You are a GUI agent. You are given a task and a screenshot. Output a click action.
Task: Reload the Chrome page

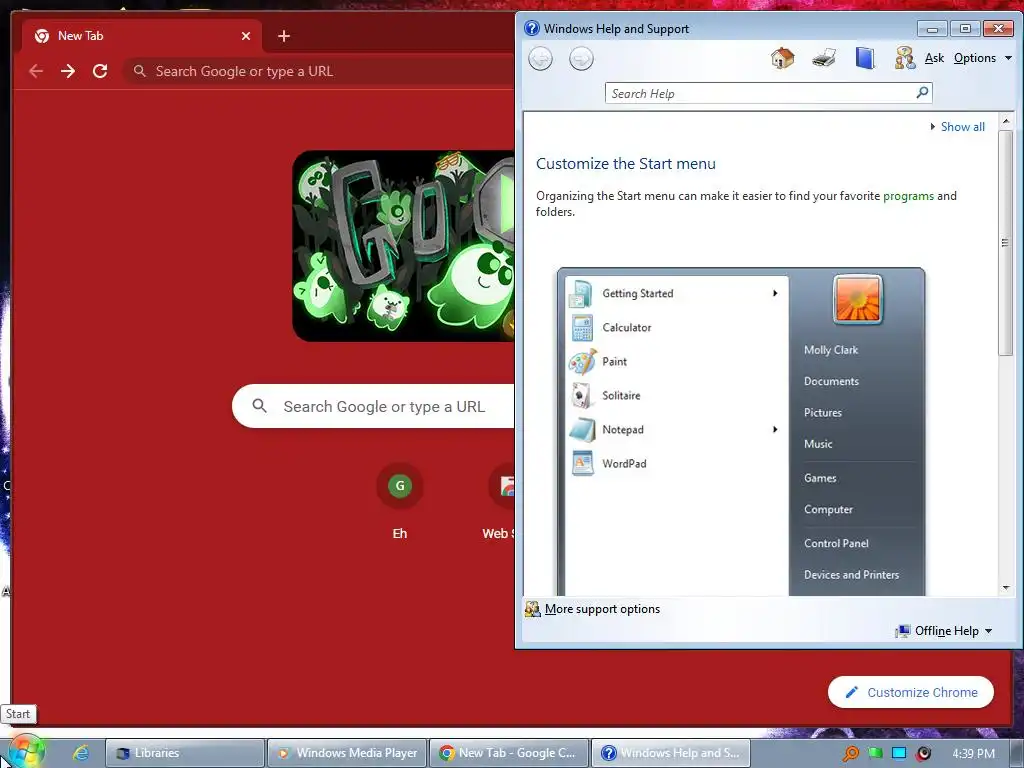pos(100,71)
